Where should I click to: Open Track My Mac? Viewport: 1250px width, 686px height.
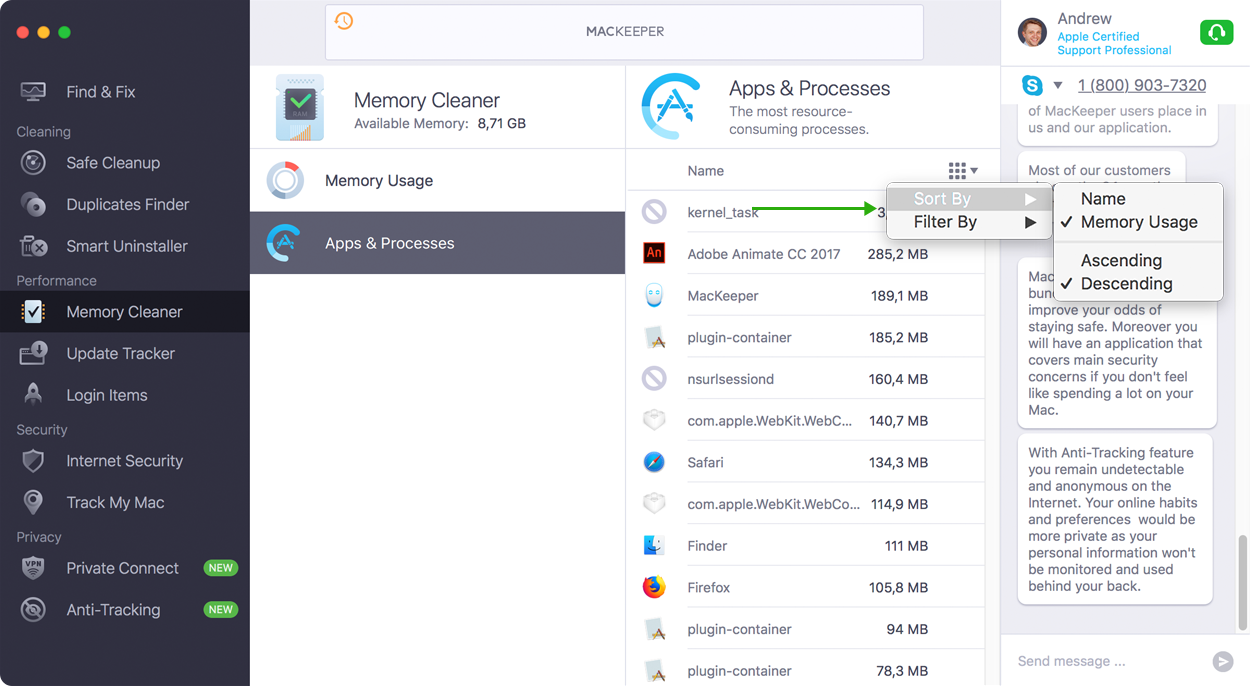tap(115, 503)
